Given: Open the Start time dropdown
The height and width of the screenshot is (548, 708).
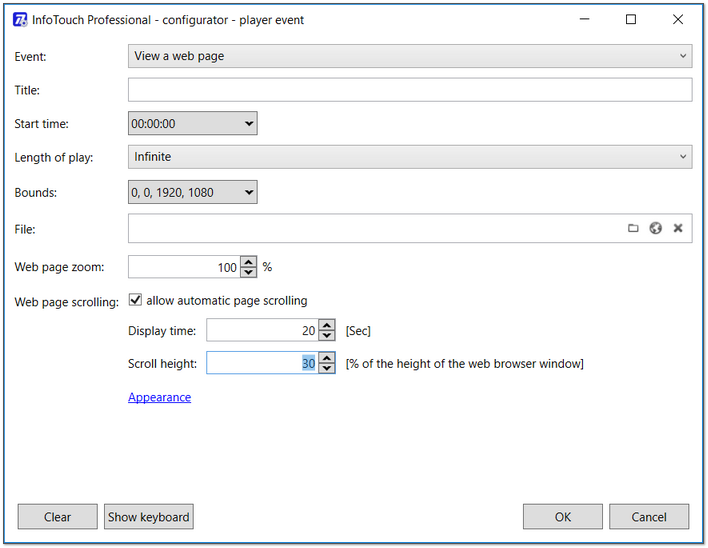Looking at the screenshot, I should click(x=193, y=123).
